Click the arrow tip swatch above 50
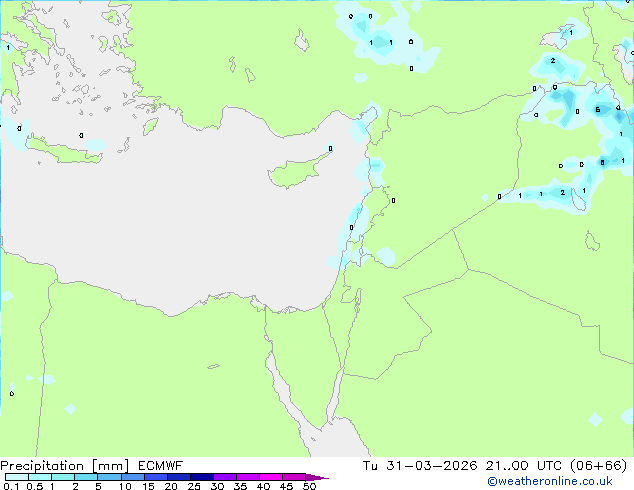Screen dimensions: 634x490 click(317, 477)
